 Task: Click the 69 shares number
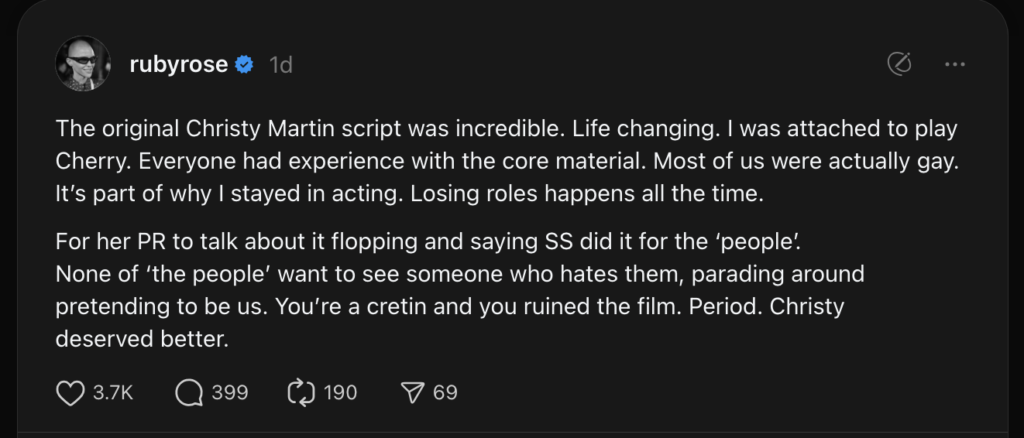tap(445, 393)
